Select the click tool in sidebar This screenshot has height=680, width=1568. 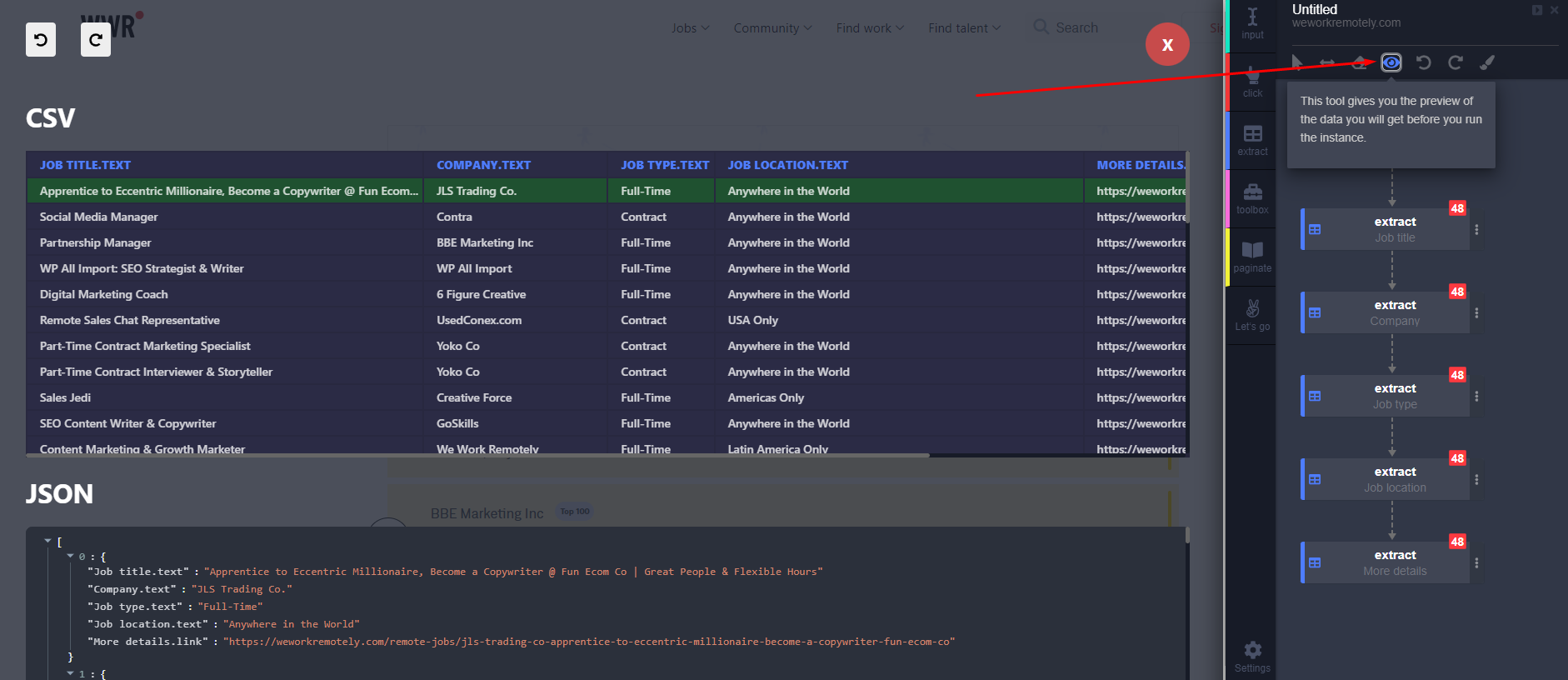[1252, 82]
